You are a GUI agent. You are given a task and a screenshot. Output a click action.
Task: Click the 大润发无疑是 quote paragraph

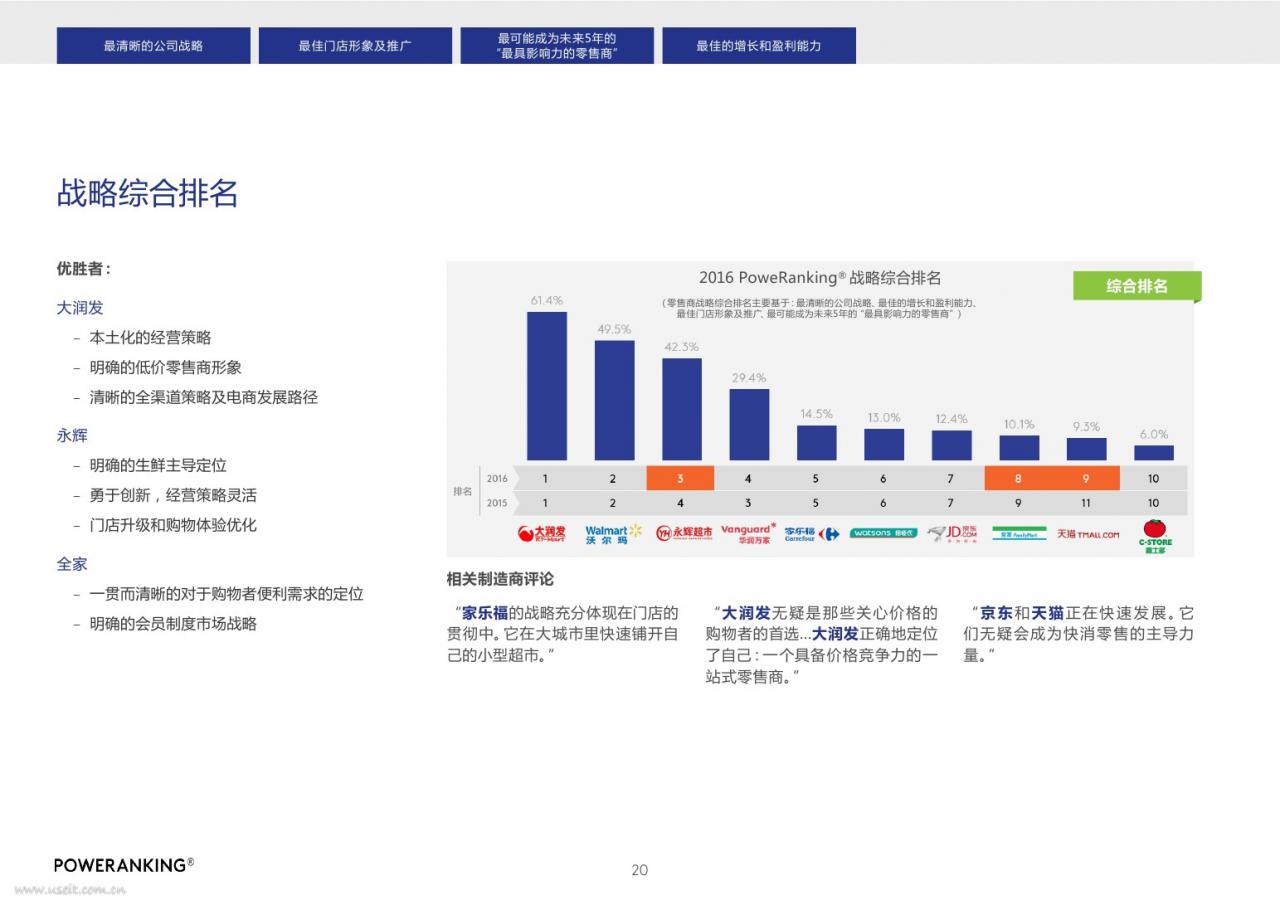click(822, 645)
